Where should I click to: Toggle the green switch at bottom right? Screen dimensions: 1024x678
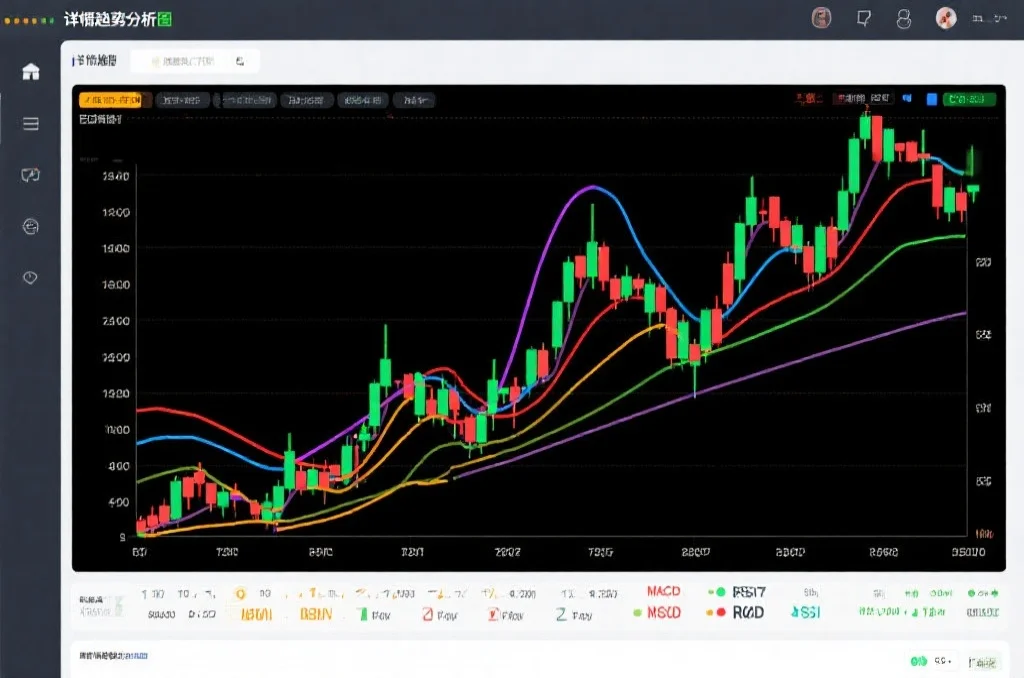[918, 661]
